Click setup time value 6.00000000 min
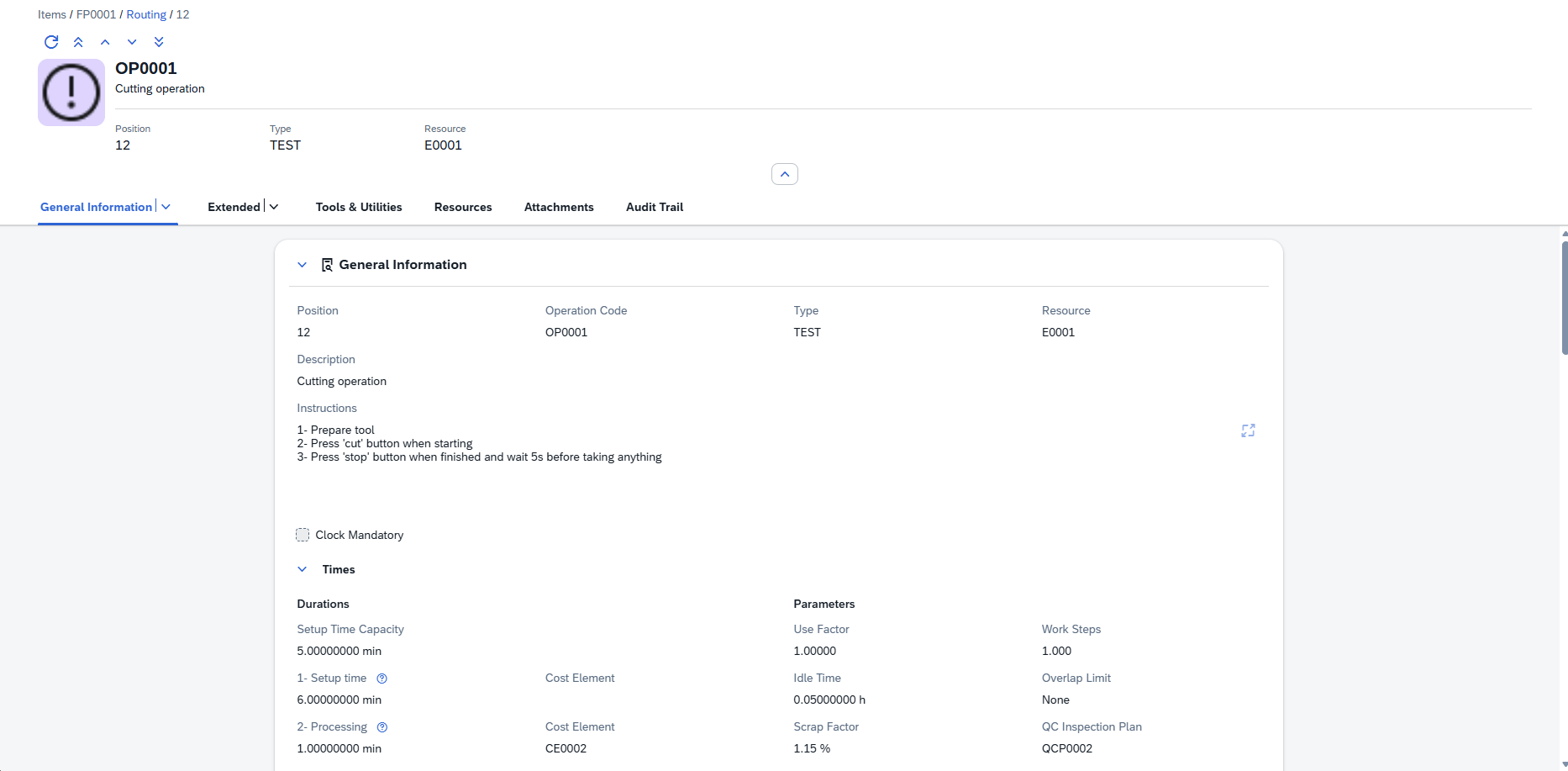 (339, 700)
